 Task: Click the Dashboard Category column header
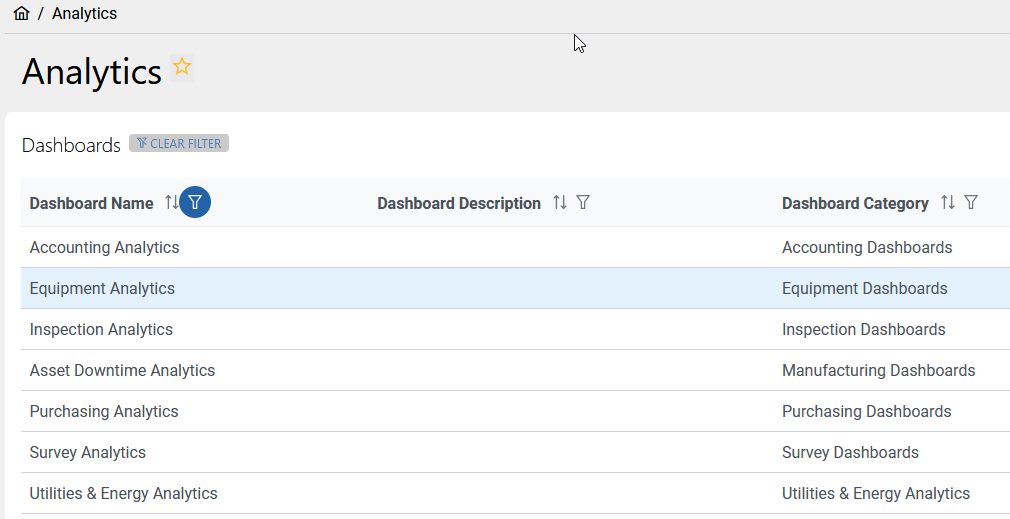point(855,204)
